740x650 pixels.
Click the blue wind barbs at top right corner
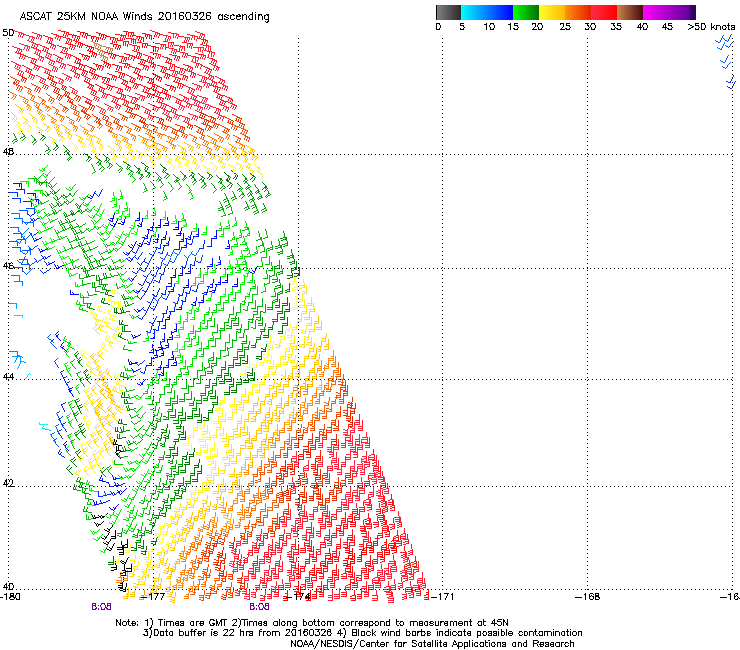(x=726, y=62)
